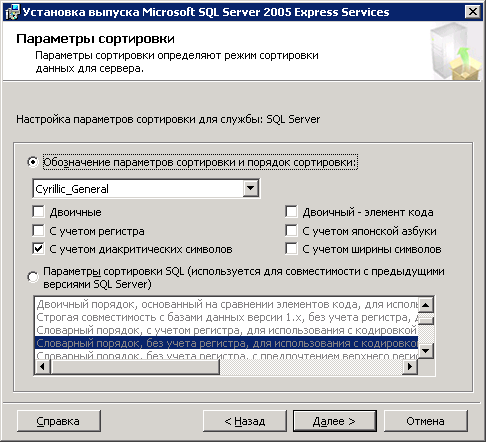The image size is (486, 442).
Task: Close the SQL Server setup window
Action: tap(473, 12)
